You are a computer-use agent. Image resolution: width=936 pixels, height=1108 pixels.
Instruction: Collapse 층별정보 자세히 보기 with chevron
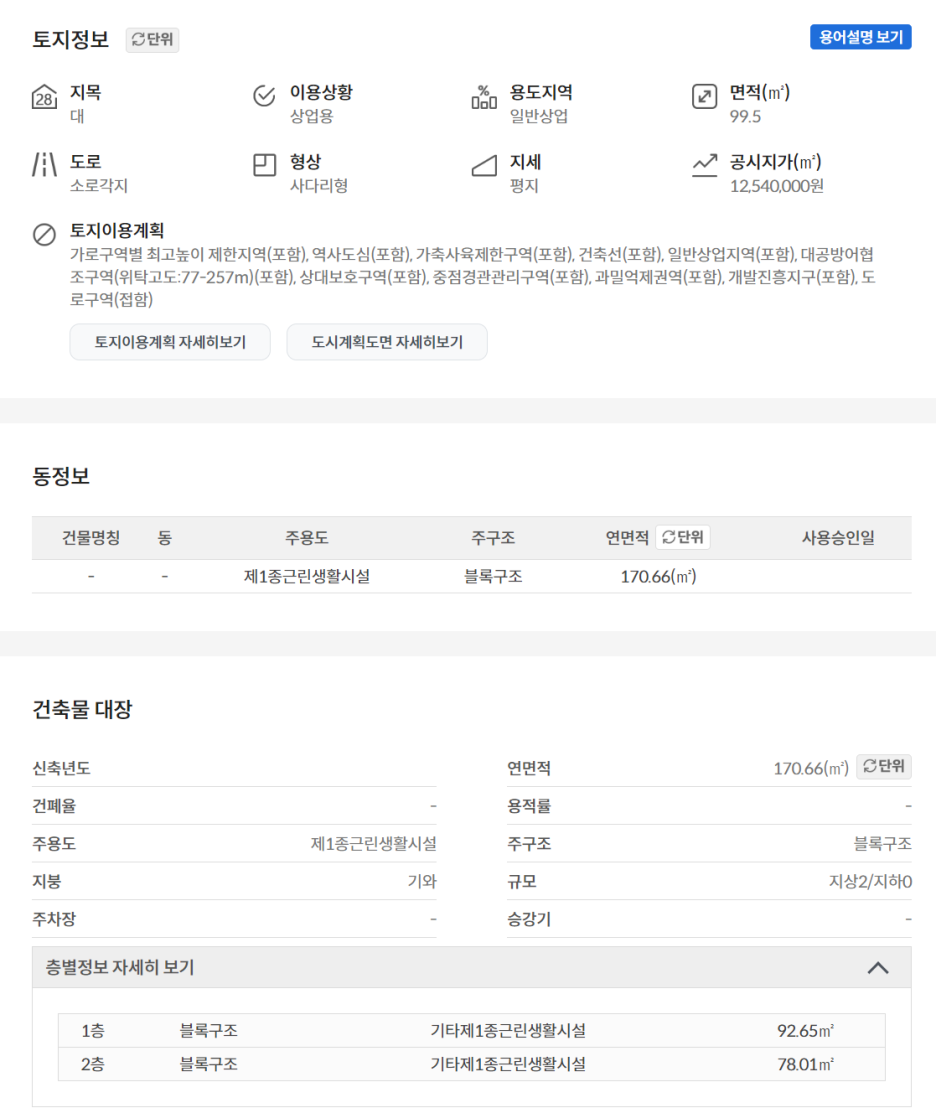(x=877, y=967)
